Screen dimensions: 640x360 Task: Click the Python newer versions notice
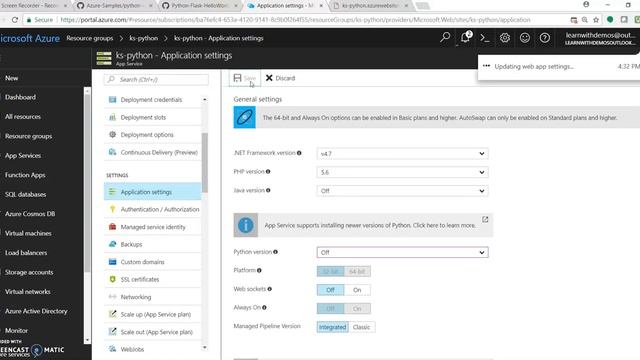pos(363,225)
